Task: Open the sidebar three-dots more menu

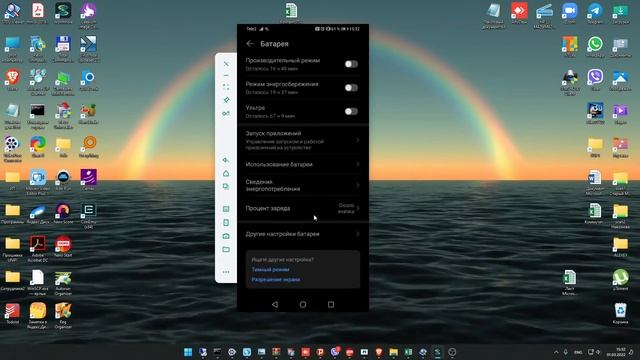Action: pyautogui.click(x=226, y=272)
